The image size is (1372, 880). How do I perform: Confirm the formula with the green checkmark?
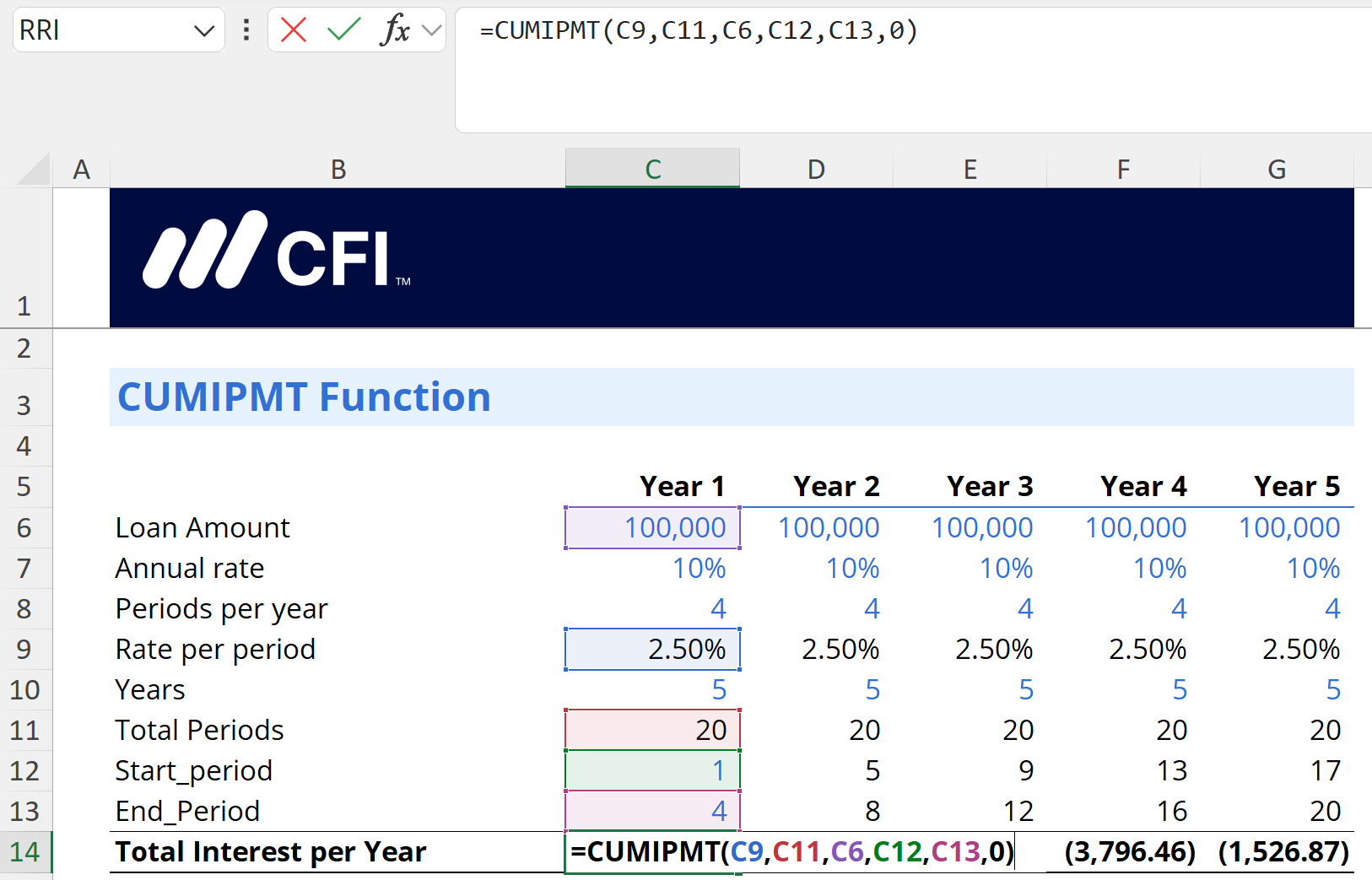pyautogui.click(x=343, y=30)
